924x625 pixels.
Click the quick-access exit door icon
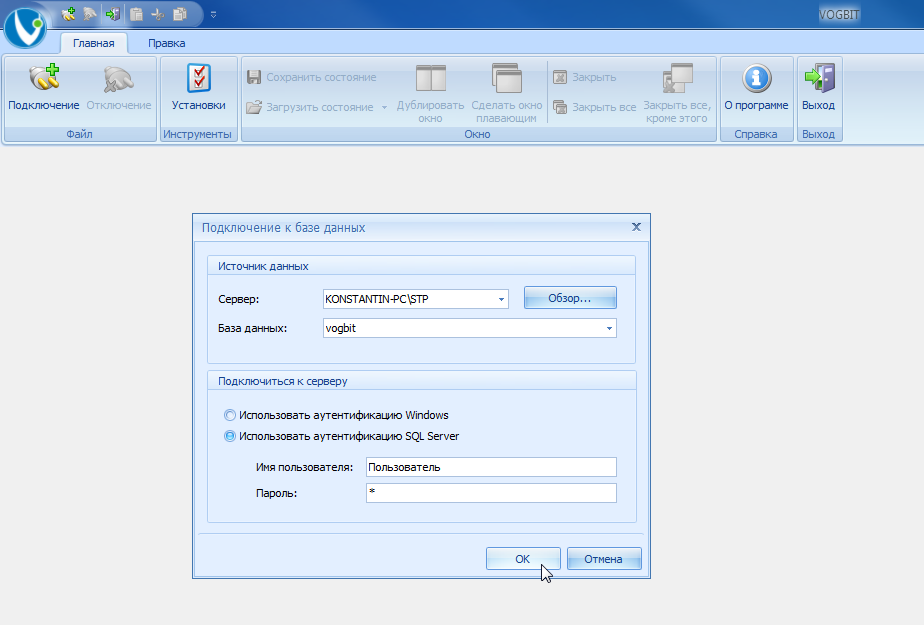pyautogui.click(x=113, y=14)
